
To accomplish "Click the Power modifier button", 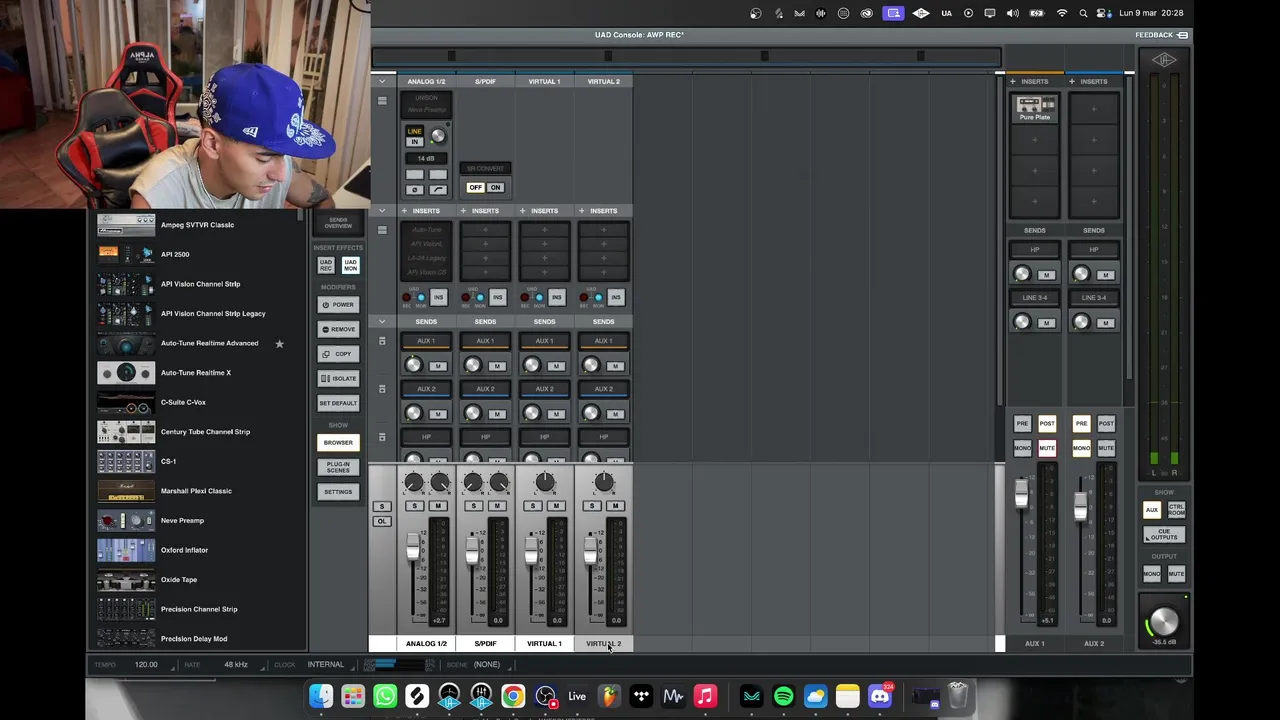I will [338, 304].
